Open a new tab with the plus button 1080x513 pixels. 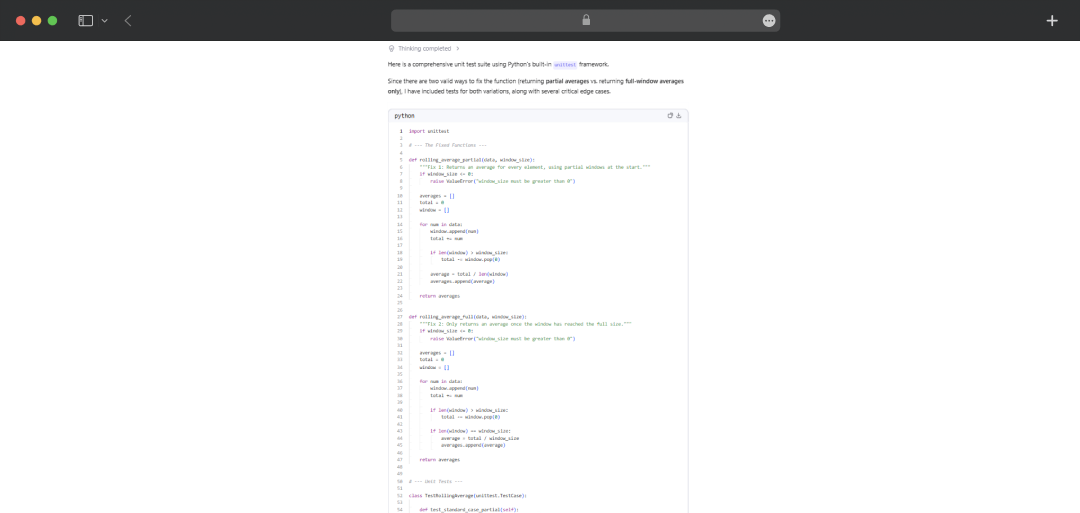pos(1052,21)
